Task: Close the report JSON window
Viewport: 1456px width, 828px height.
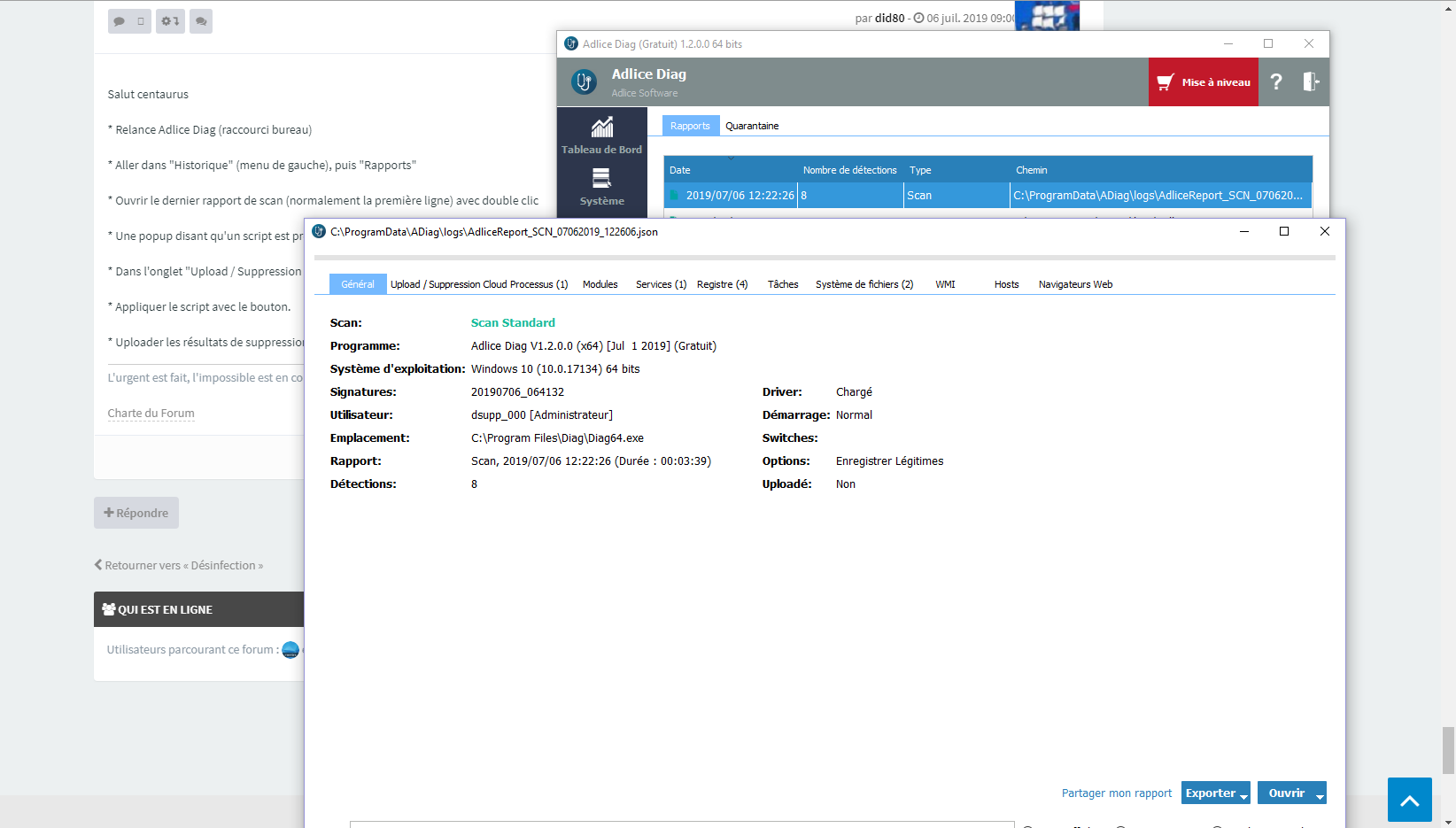Action: (1325, 231)
